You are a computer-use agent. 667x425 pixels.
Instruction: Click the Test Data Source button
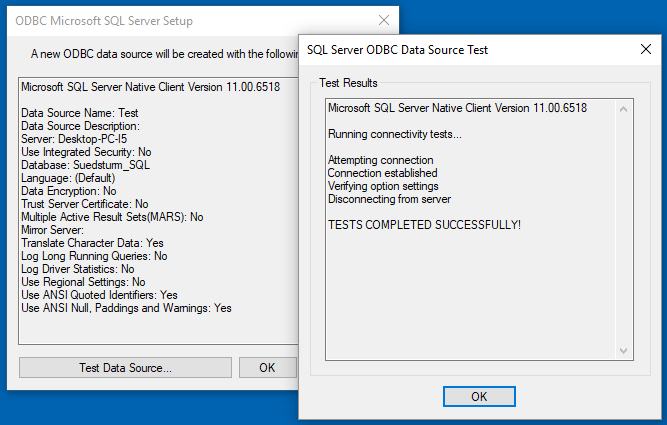(x=125, y=368)
